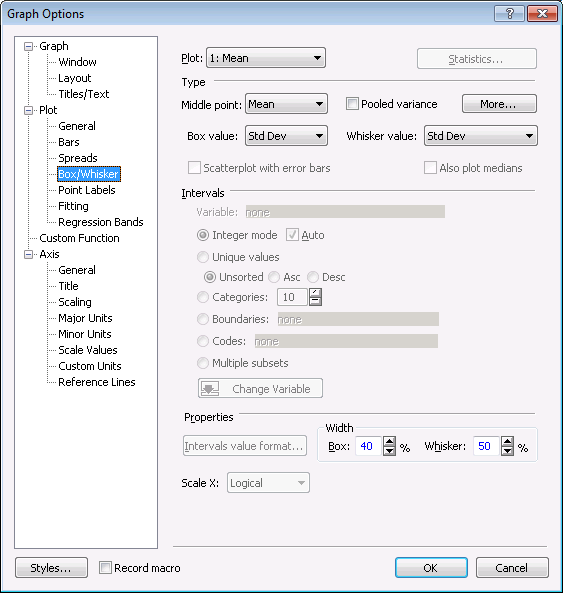Open the Plot selection dropdown
Viewport: 563px width, 593px height.
click(x=266, y=58)
